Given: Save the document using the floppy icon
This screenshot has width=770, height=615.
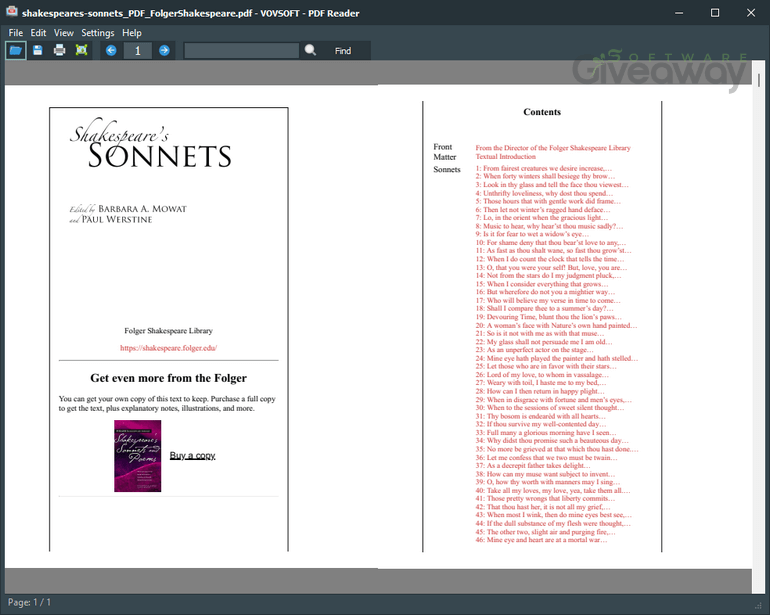Looking at the screenshot, I should point(38,50).
